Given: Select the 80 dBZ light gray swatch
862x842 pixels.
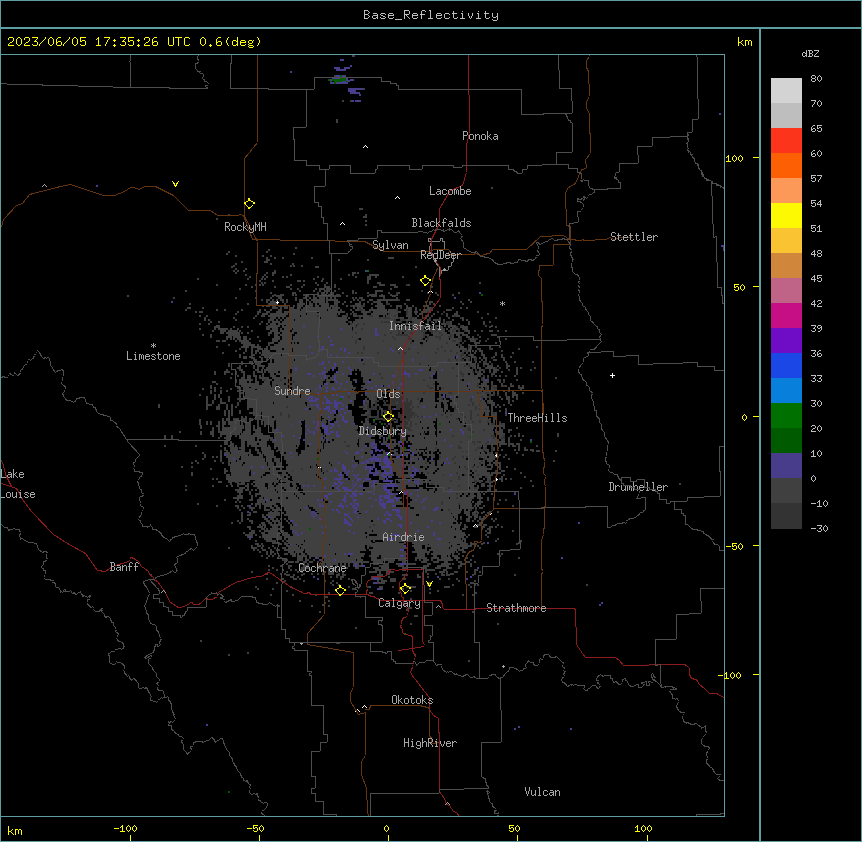Looking at the screenshot, I should [786, 91].
